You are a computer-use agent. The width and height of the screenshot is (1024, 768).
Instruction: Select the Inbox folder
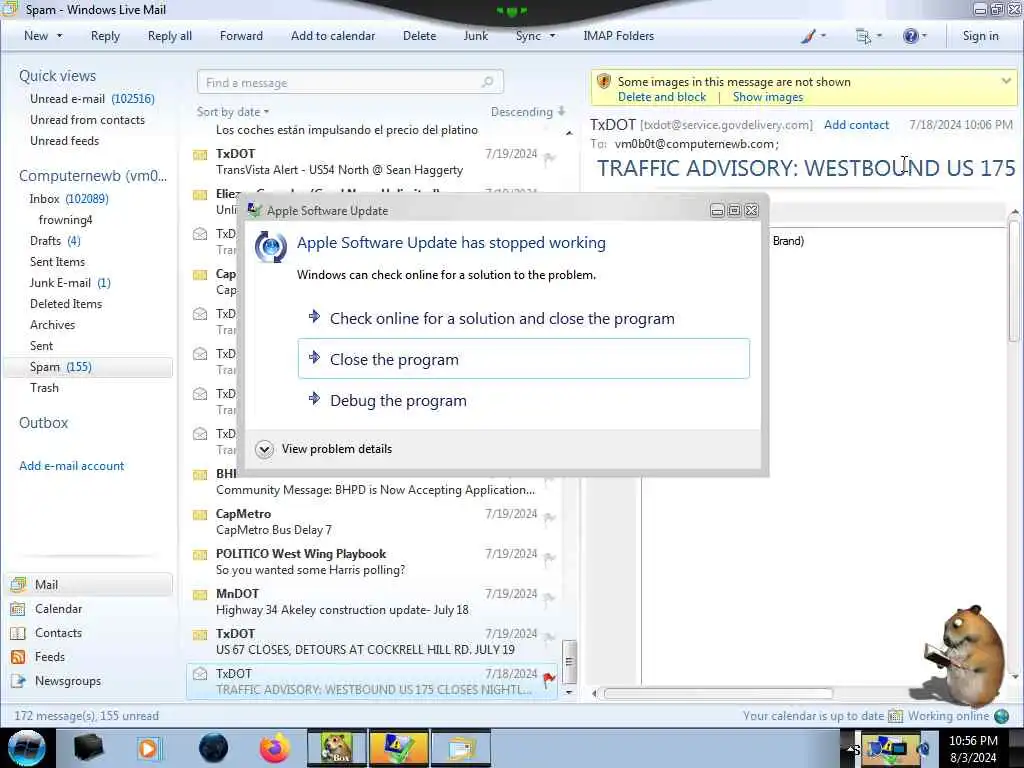69,199
